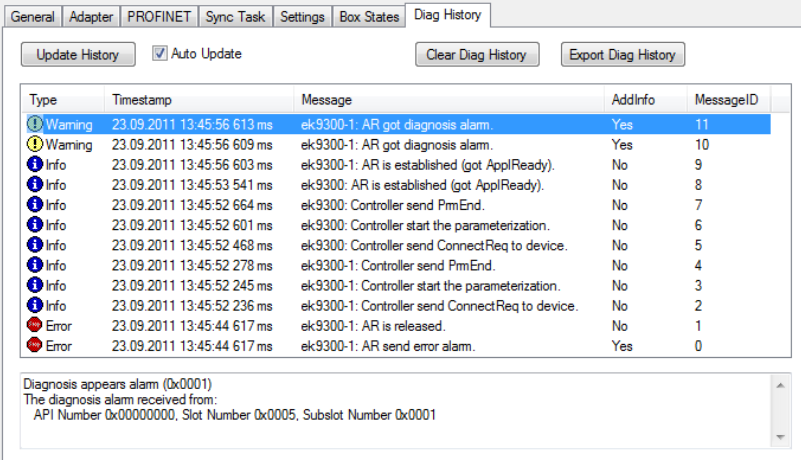The height and width of the screenshot is (460, 801).
Task: Open the Box States tab
Action: (367, 17)
